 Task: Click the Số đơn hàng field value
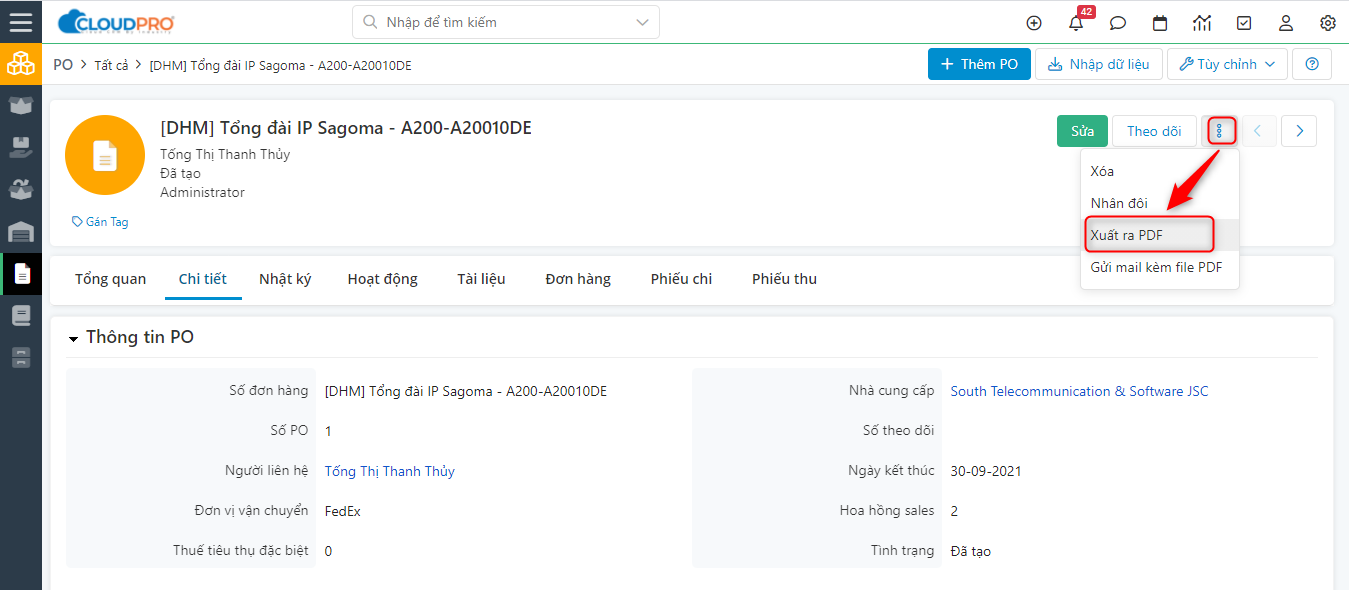pos(466,391)
